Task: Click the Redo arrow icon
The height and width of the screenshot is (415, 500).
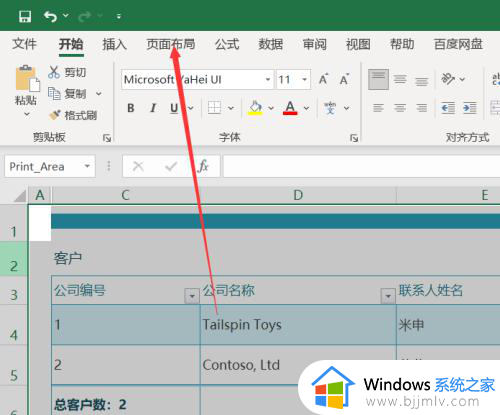Action: 85,16
